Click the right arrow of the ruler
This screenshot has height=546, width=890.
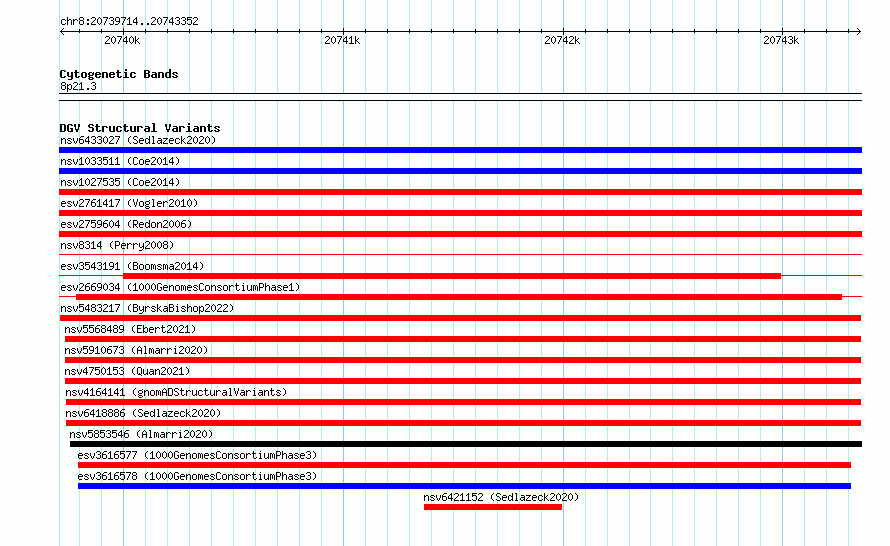coord(859,32)
